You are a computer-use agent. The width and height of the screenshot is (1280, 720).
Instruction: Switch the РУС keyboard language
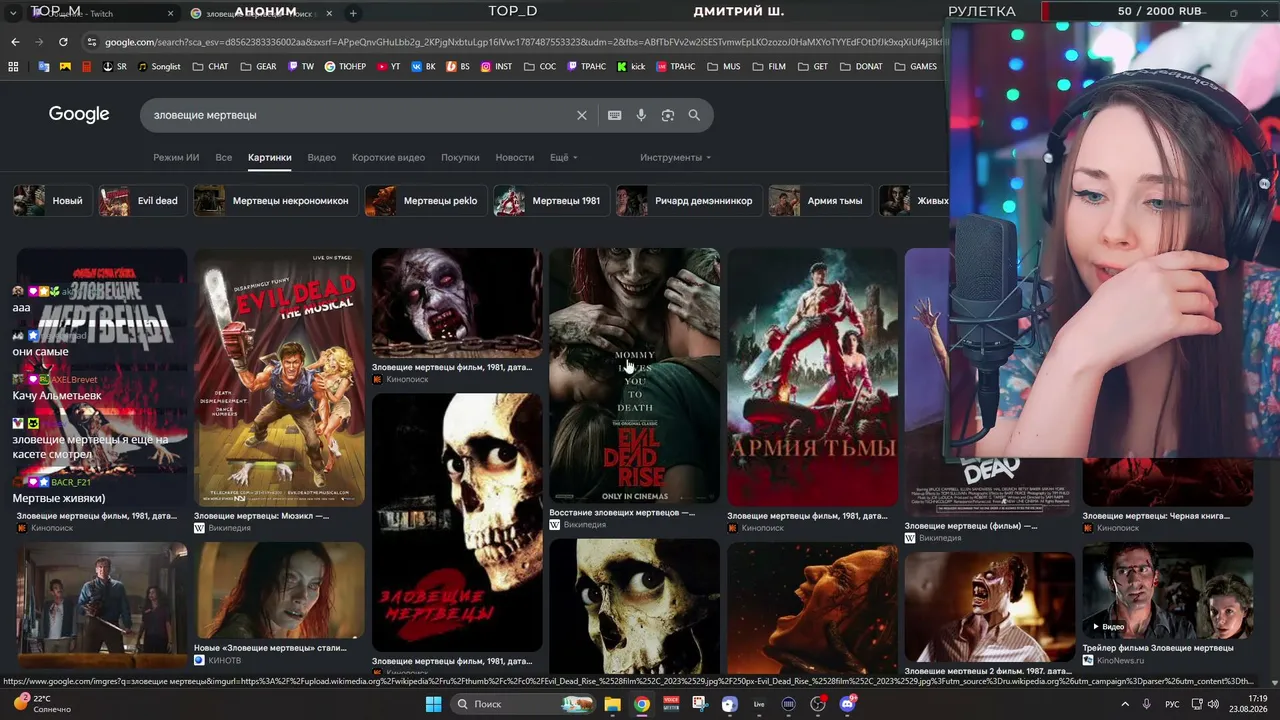click(1171, 704)
